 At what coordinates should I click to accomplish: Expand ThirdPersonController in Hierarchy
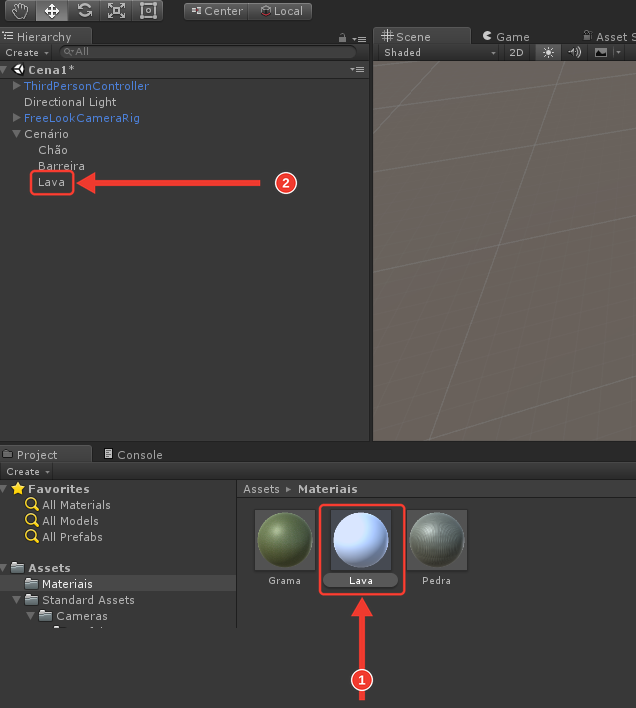pyautogui.click(x=17, y=86)
